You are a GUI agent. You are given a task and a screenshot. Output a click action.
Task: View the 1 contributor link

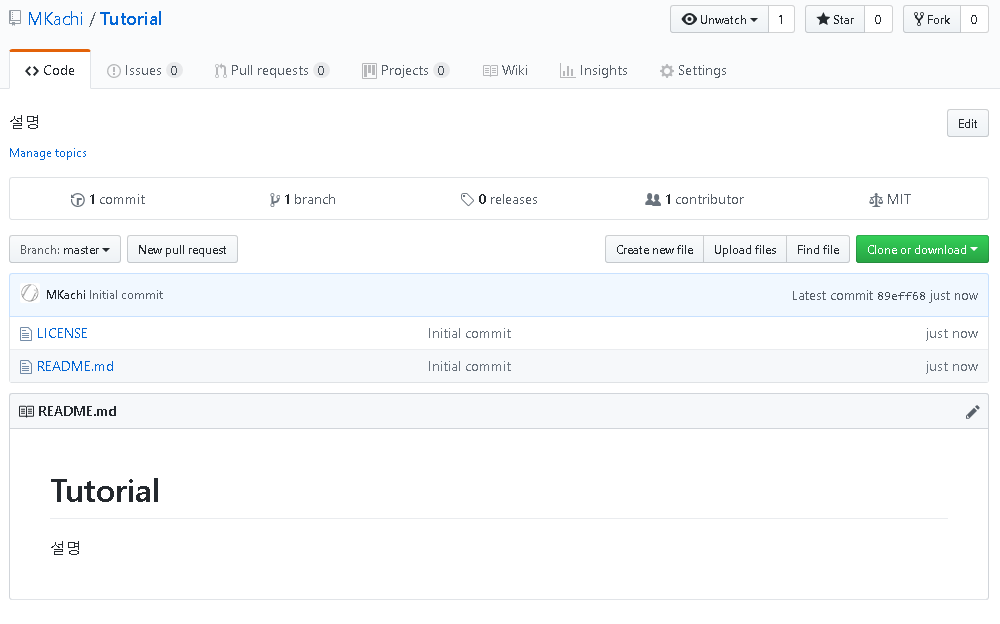point(695,200)
